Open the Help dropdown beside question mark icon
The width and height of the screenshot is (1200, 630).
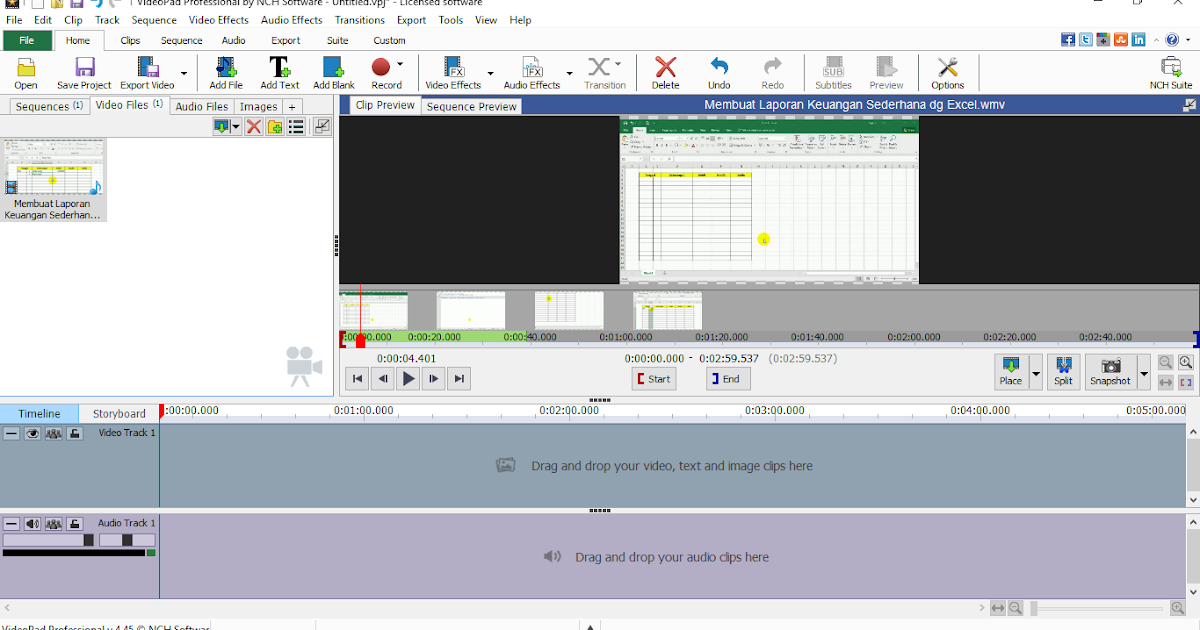pos(1186,41)
